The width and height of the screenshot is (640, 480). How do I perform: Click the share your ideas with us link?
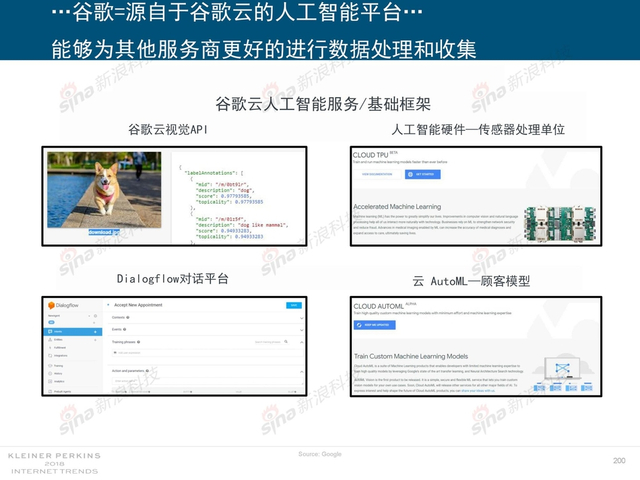[x=478, y=391]
